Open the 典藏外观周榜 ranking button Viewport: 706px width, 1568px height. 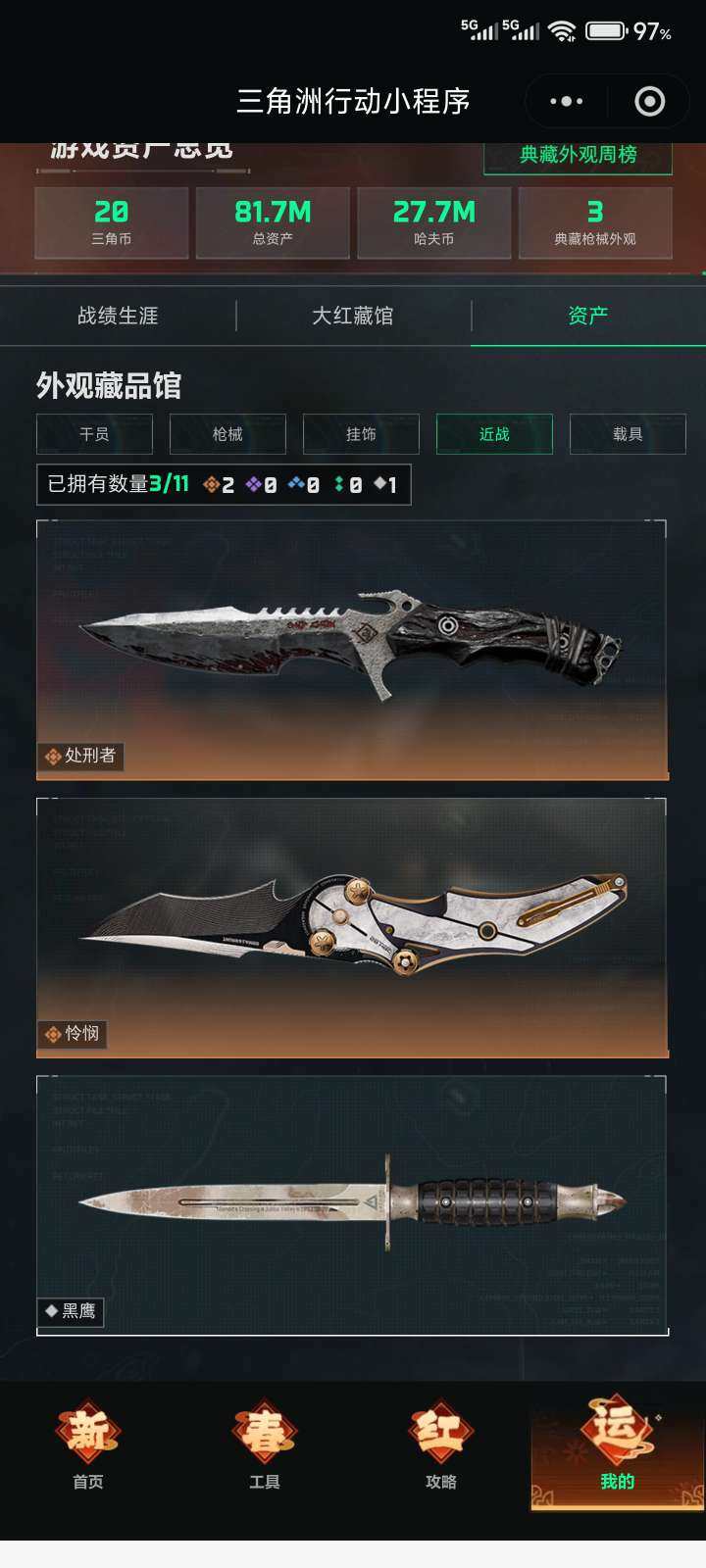(x=578, y=156)
